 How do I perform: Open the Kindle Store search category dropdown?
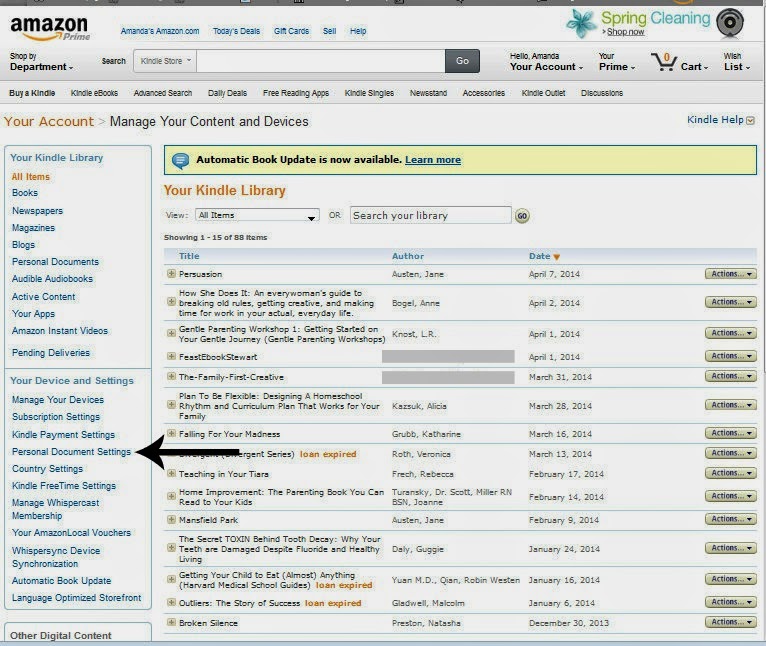(x=165, y=61)
